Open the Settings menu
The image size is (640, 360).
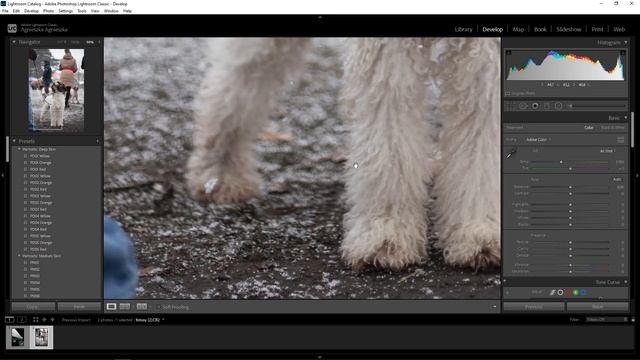pos(65,11)
